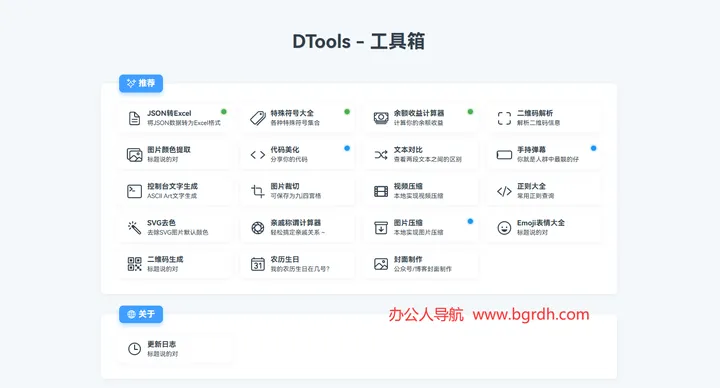Image resolution: width=720 pixels, height=388 pixels.
Task: Click the 更新日志 clock icon
Action: pyautogui.click(x=134, y=349)
